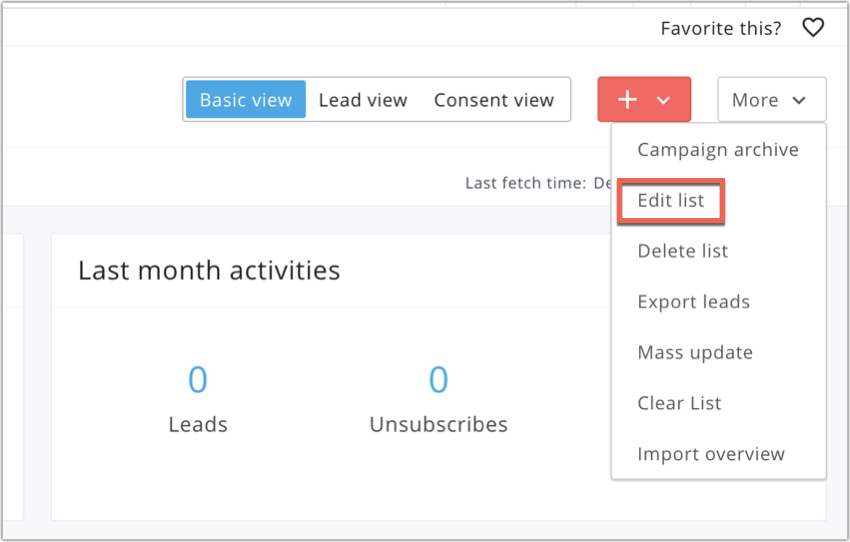
Task: Choose Mass update menu entry
Action: click(x=695, y=353)
